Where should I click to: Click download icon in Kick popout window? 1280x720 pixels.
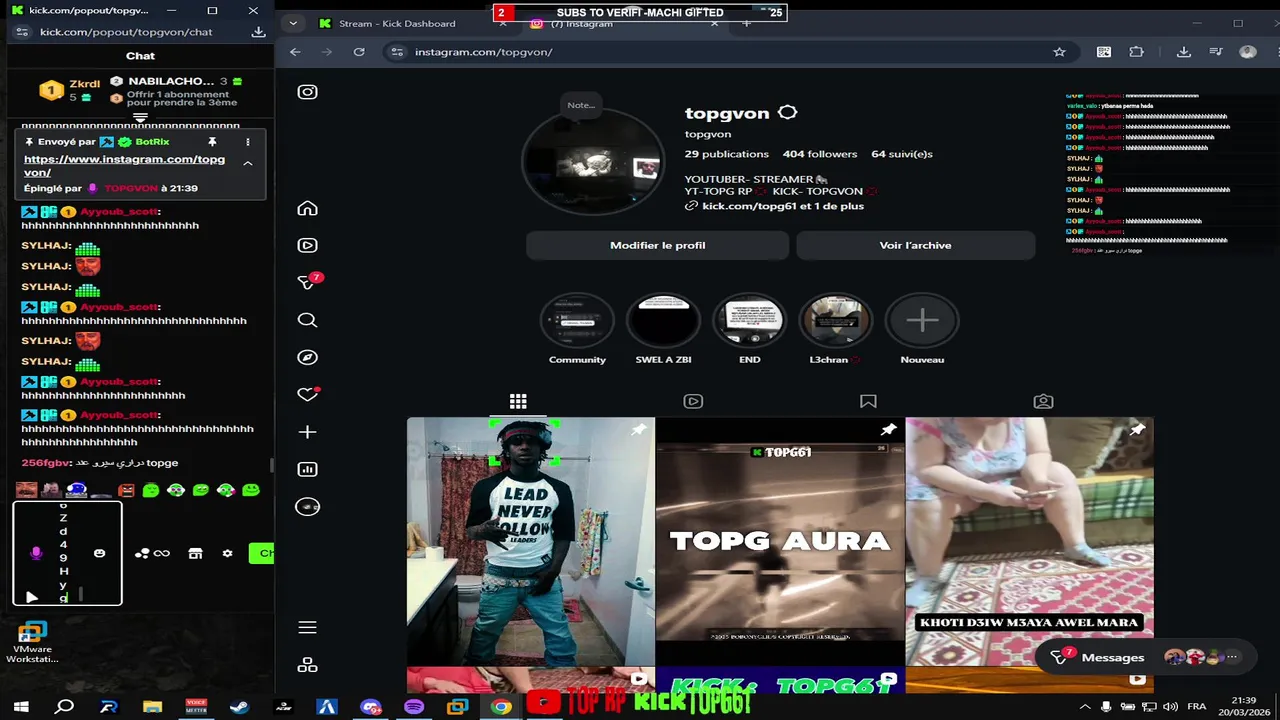(x=258, y=32)
